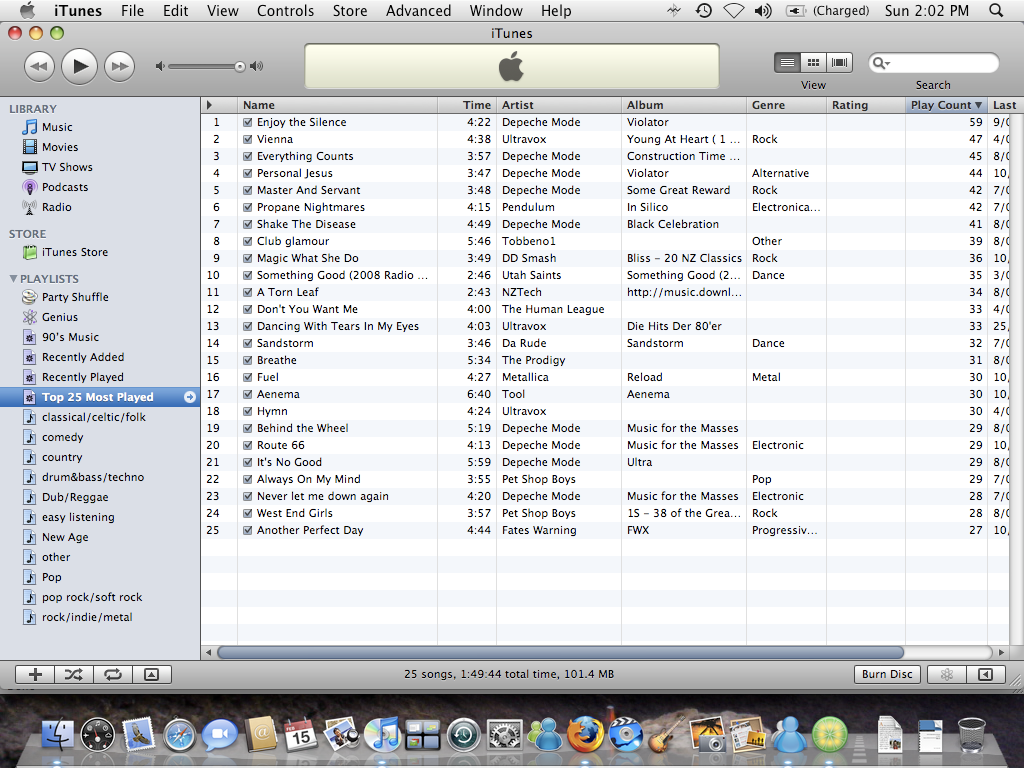Click the arrow on Top 25 Most Played

tap(189, 397)
